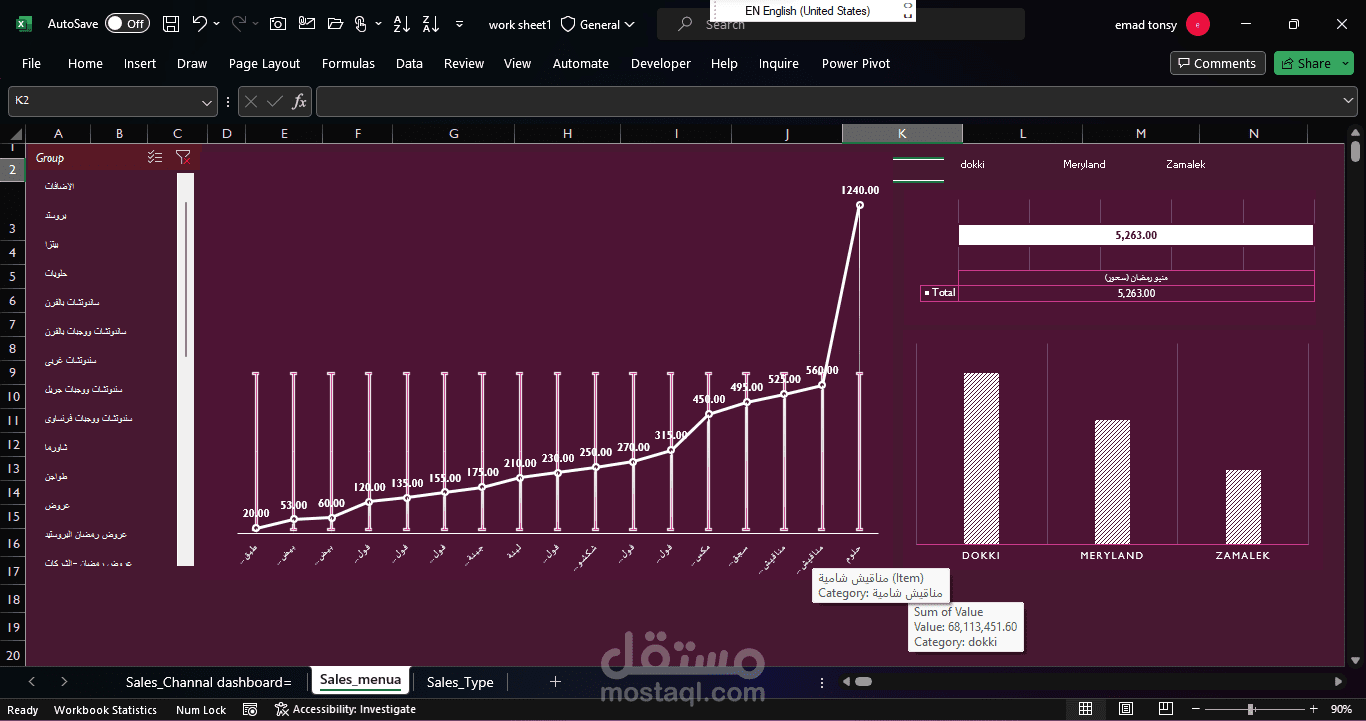Click the zoom slider handle
This screenshot has width=1366, height=721.
coord(1251,709)
